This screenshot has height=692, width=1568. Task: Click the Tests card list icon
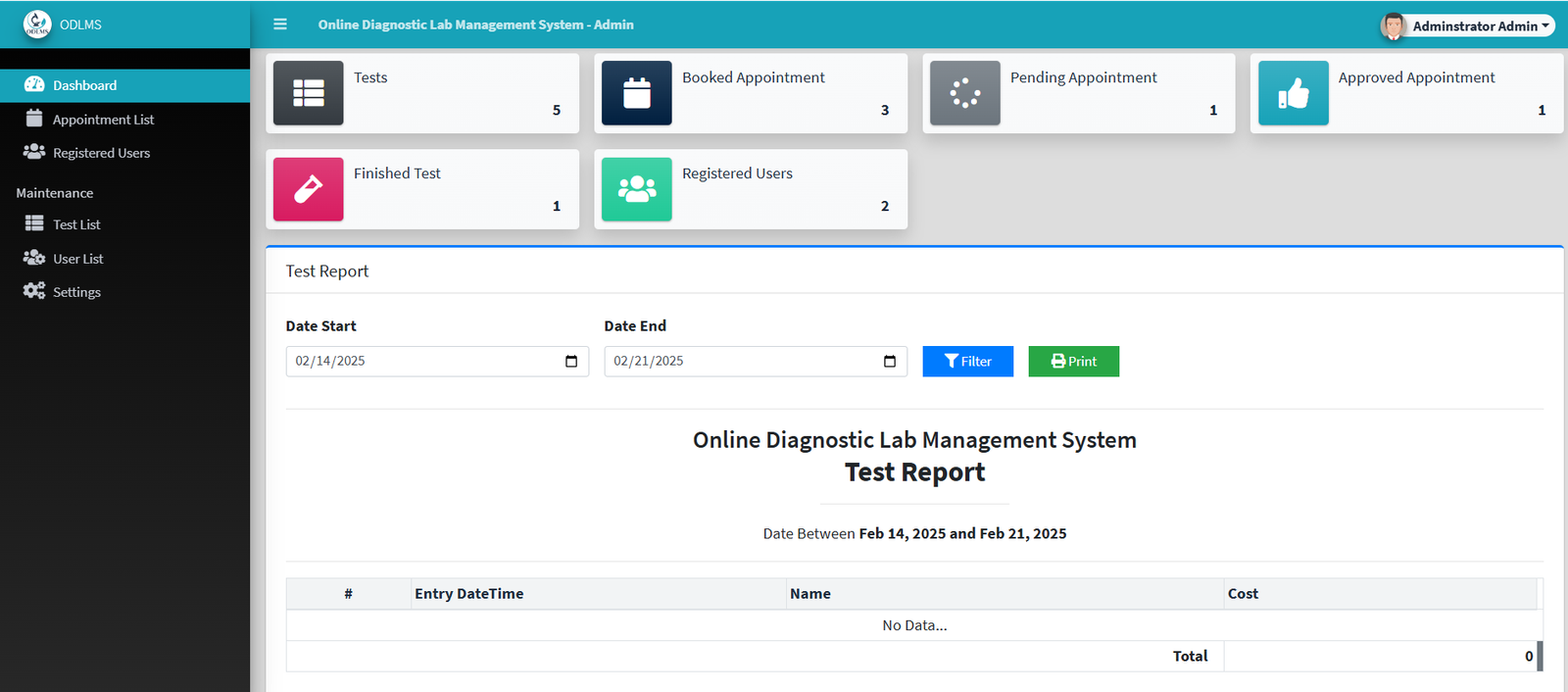coord(309,93)
